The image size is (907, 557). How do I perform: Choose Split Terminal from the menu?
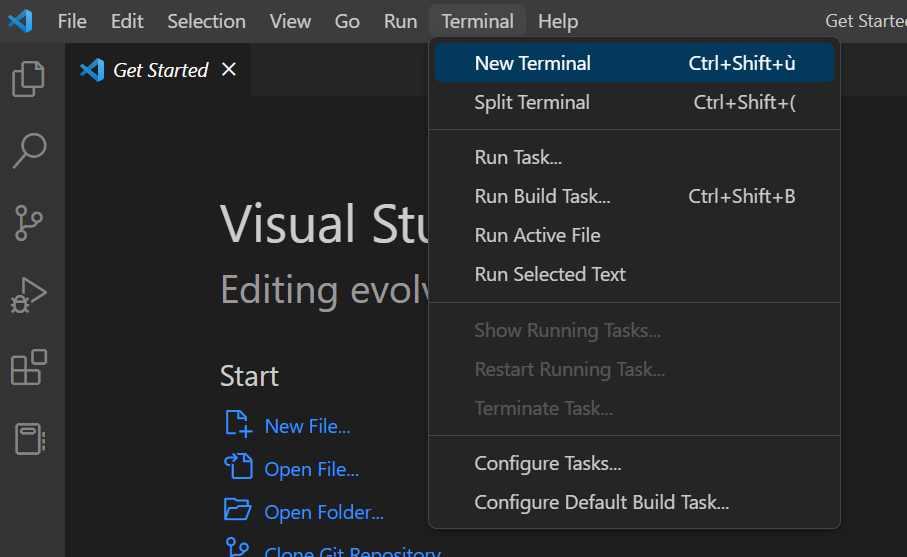[x=635, y=102]
